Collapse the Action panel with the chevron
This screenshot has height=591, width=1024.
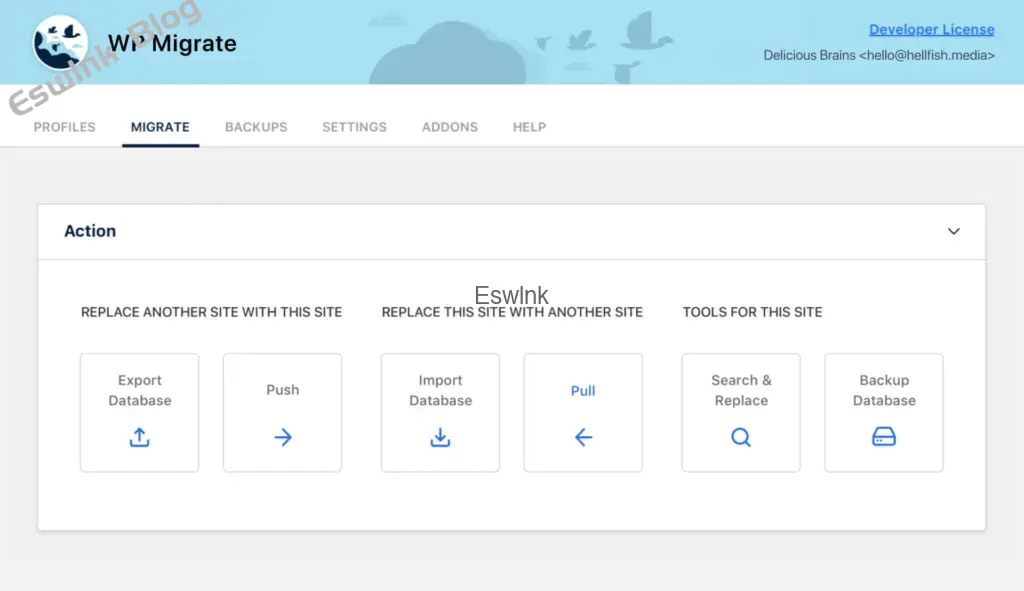click(953, 231)
